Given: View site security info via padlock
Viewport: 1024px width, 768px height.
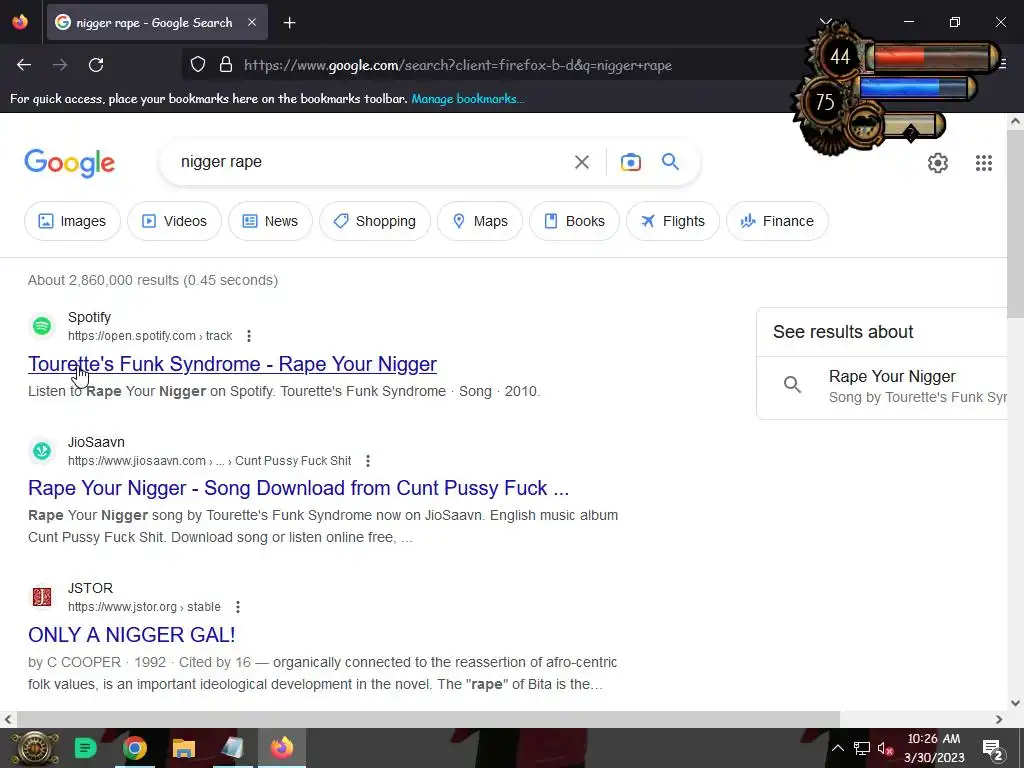Looking at the screenshot, I should [226, 65].
